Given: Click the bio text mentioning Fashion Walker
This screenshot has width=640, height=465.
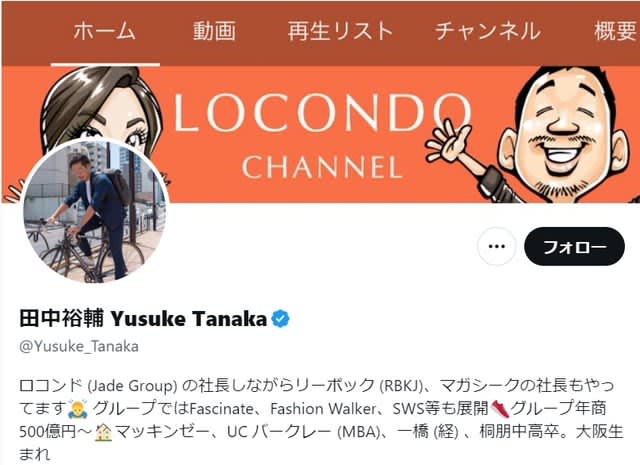Looking at the screenshot, I should point(323,409).
